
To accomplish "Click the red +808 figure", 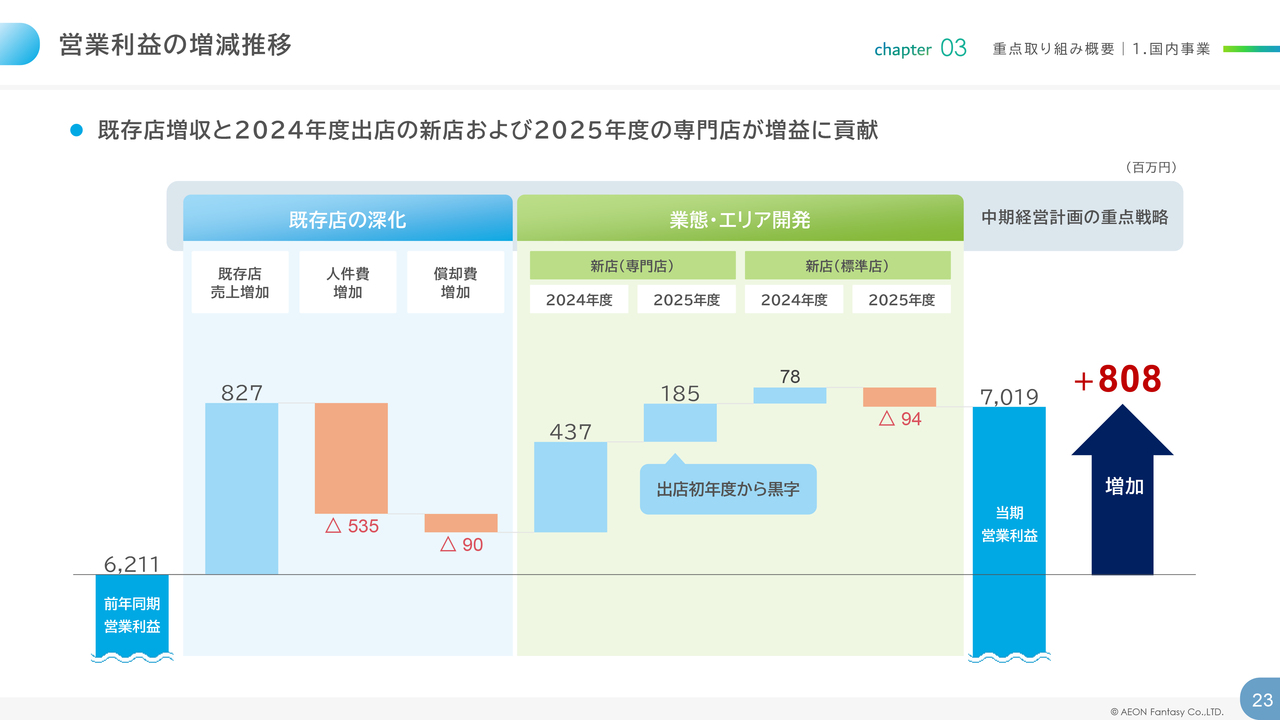I will coord(1117,380).
